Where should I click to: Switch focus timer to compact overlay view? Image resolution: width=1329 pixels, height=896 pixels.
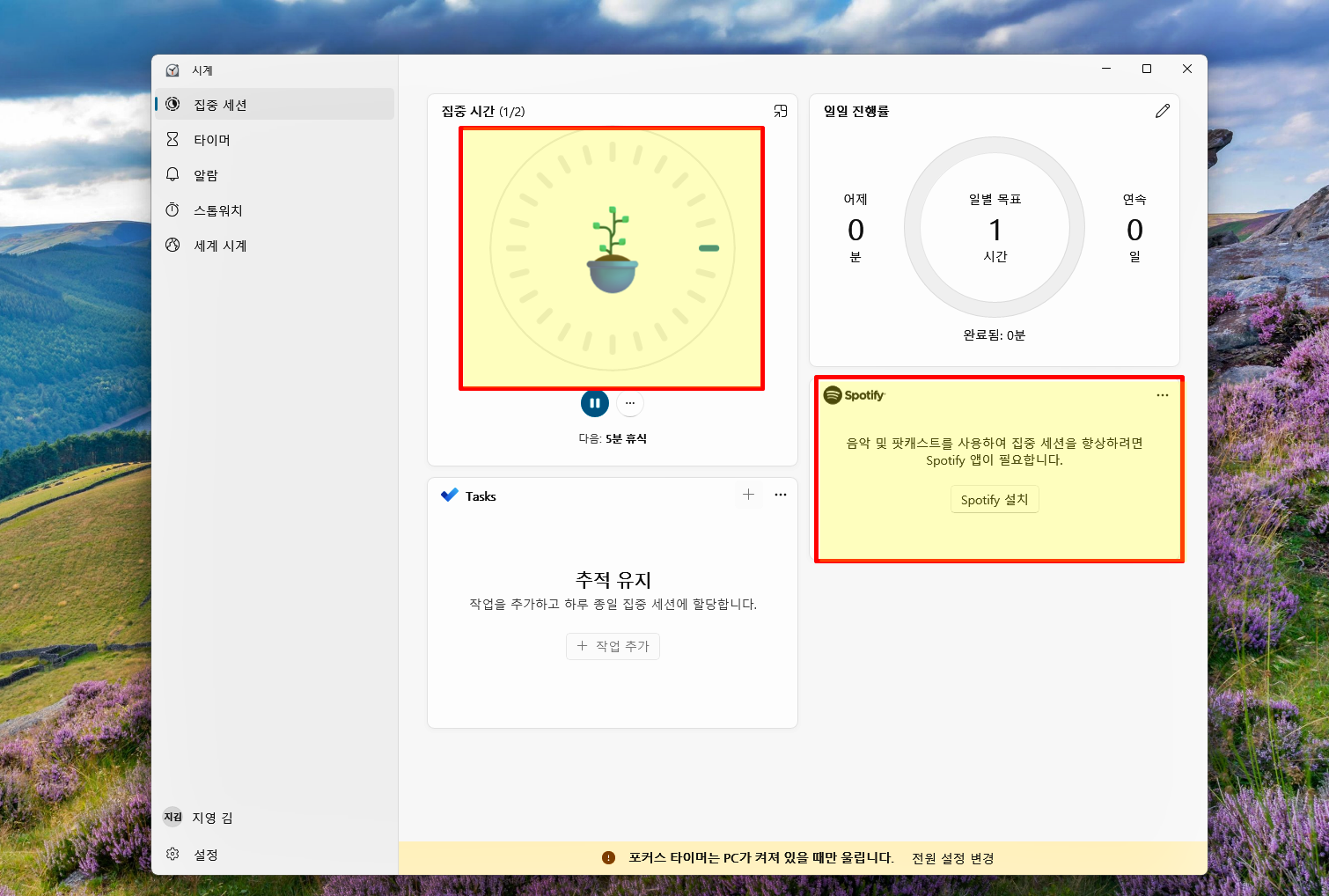(x=781, y=111)
